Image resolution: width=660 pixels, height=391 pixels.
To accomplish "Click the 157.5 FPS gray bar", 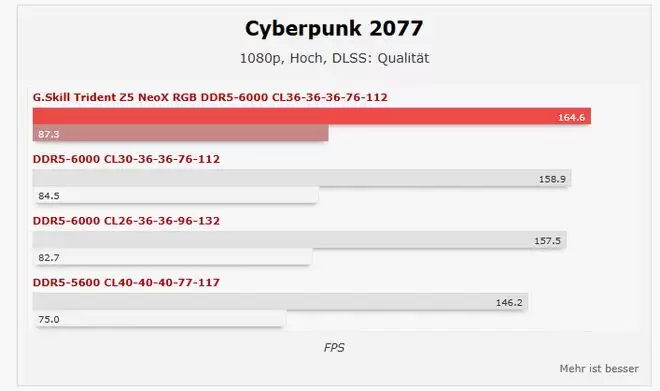I will (300, 240).
